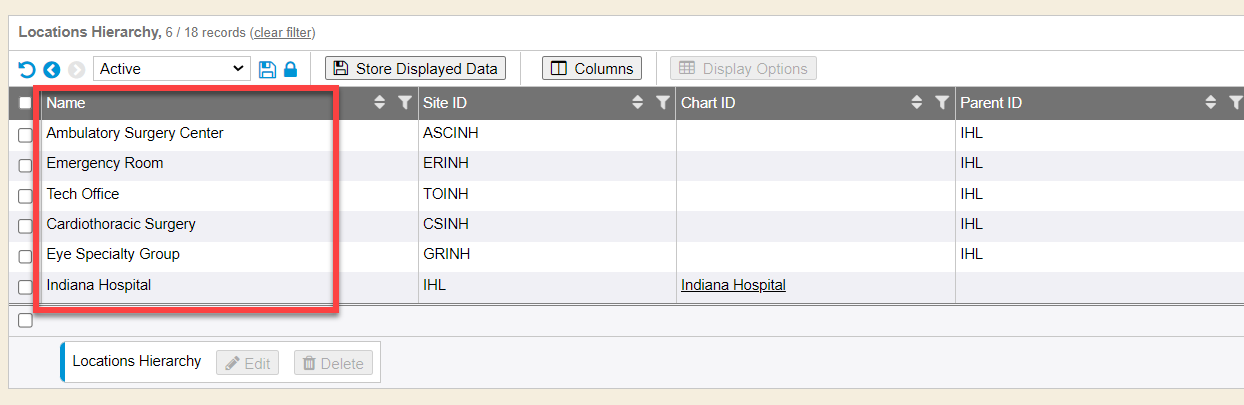Sort by Chart ID column arrows
Viewport: 1244px width, 405px height.
pos(917,102)
